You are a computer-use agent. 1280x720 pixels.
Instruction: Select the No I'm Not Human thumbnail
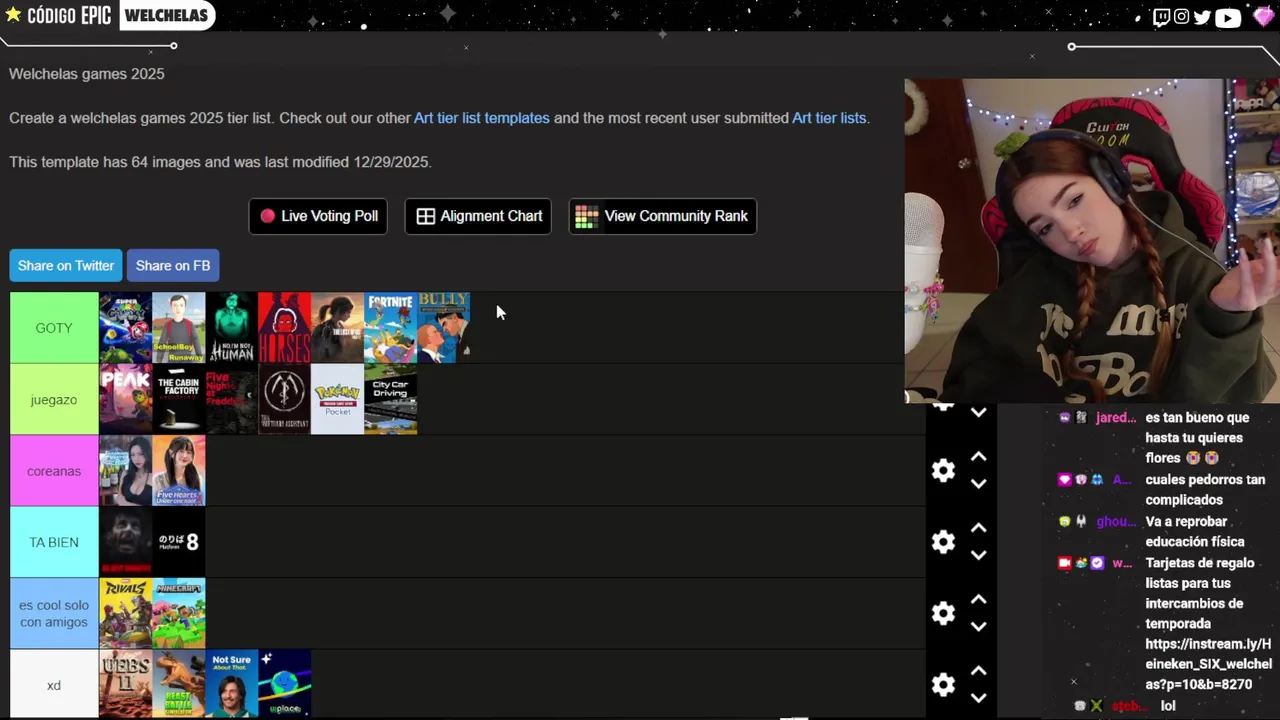click(231, 328)
